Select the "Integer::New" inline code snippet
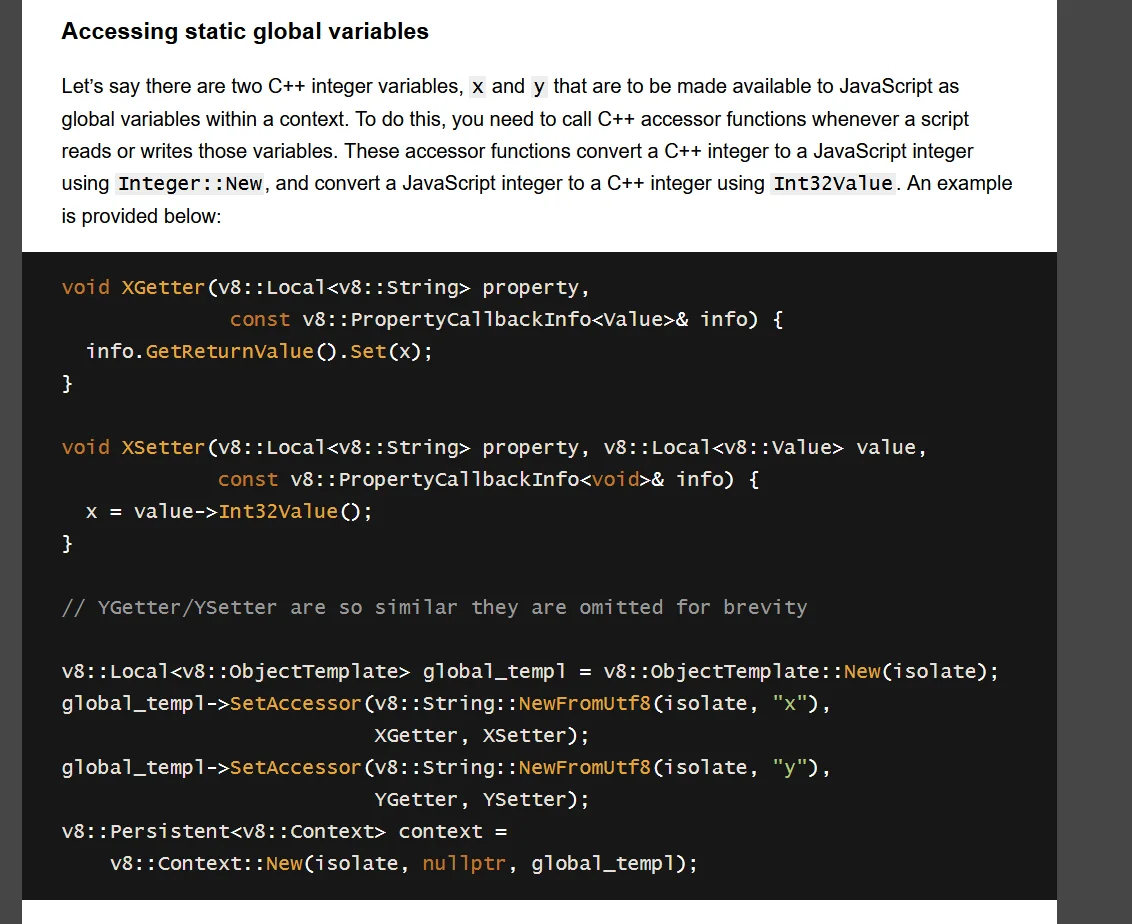 pos(189,184)
